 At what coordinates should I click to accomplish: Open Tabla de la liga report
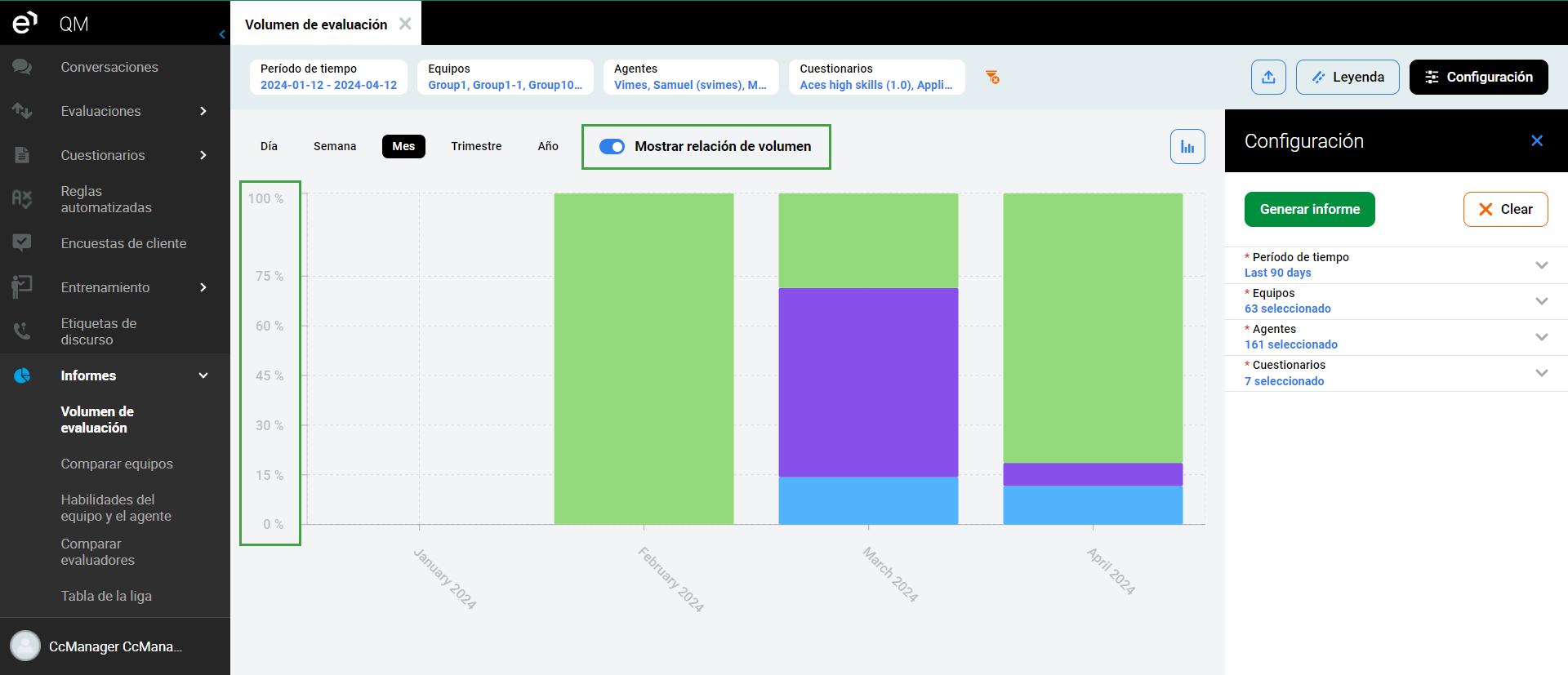[106, 596]
